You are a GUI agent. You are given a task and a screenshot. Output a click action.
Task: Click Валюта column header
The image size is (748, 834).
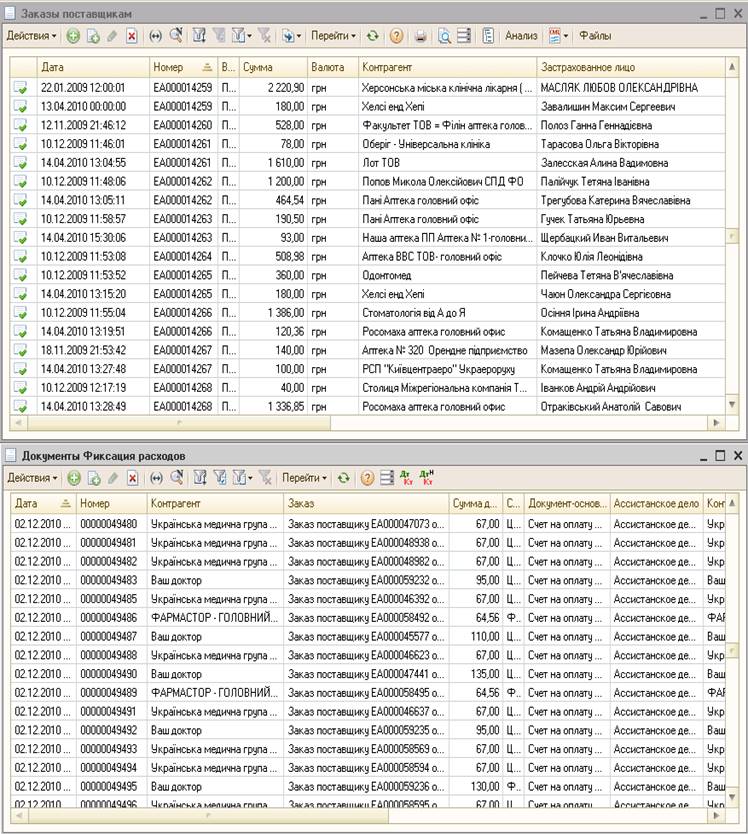333,67
